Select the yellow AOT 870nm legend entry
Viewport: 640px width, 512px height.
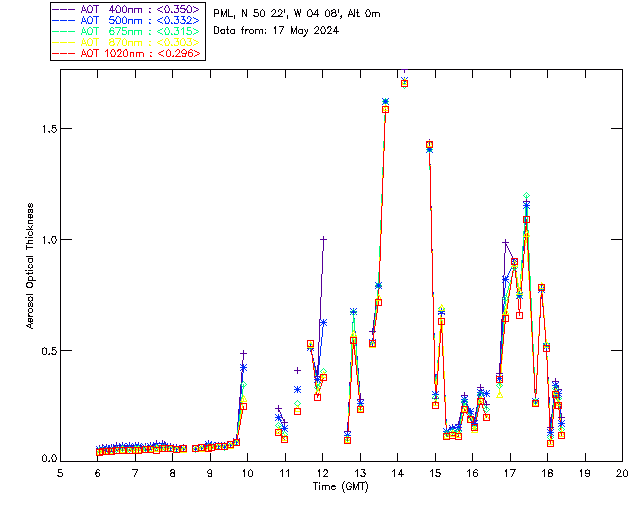pos(140,42)
